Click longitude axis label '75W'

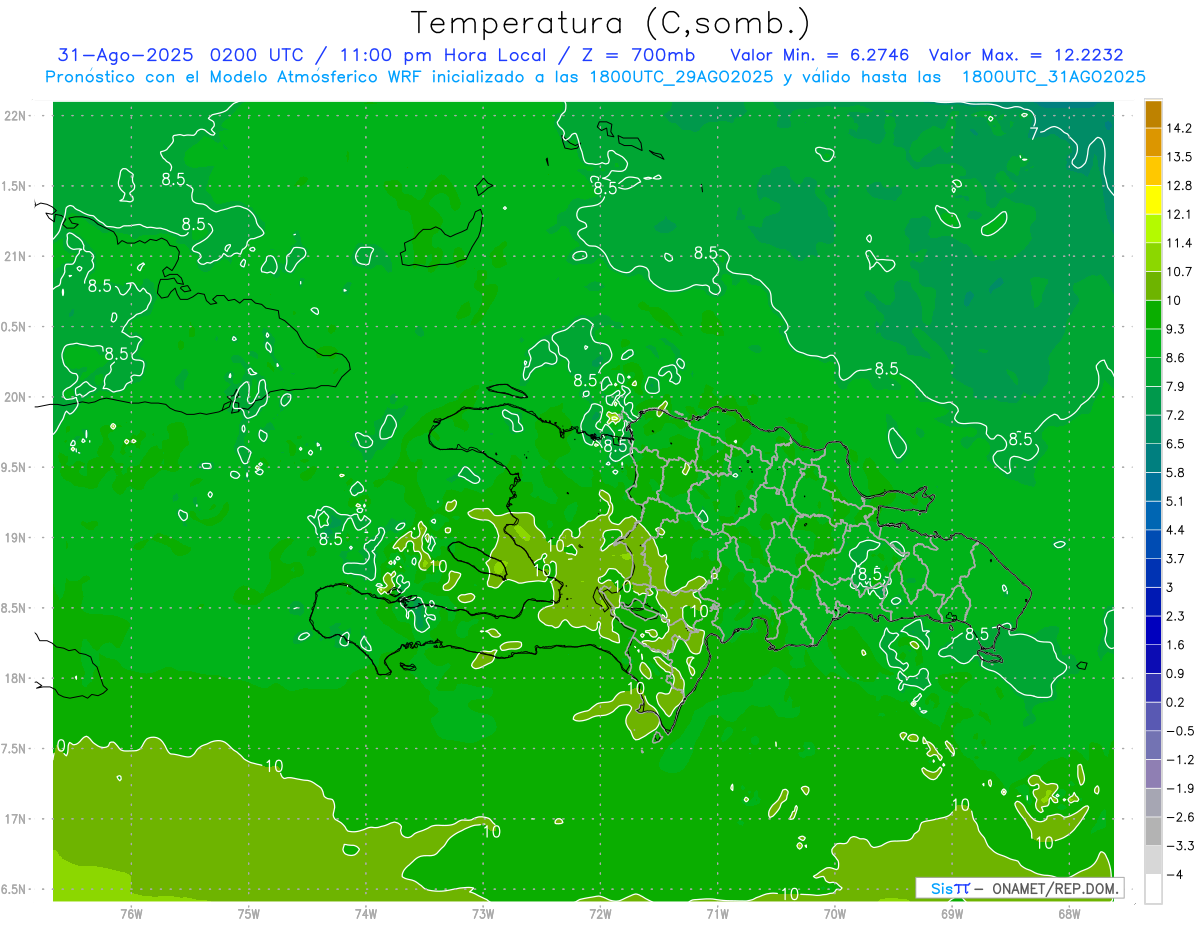(249, 913)
